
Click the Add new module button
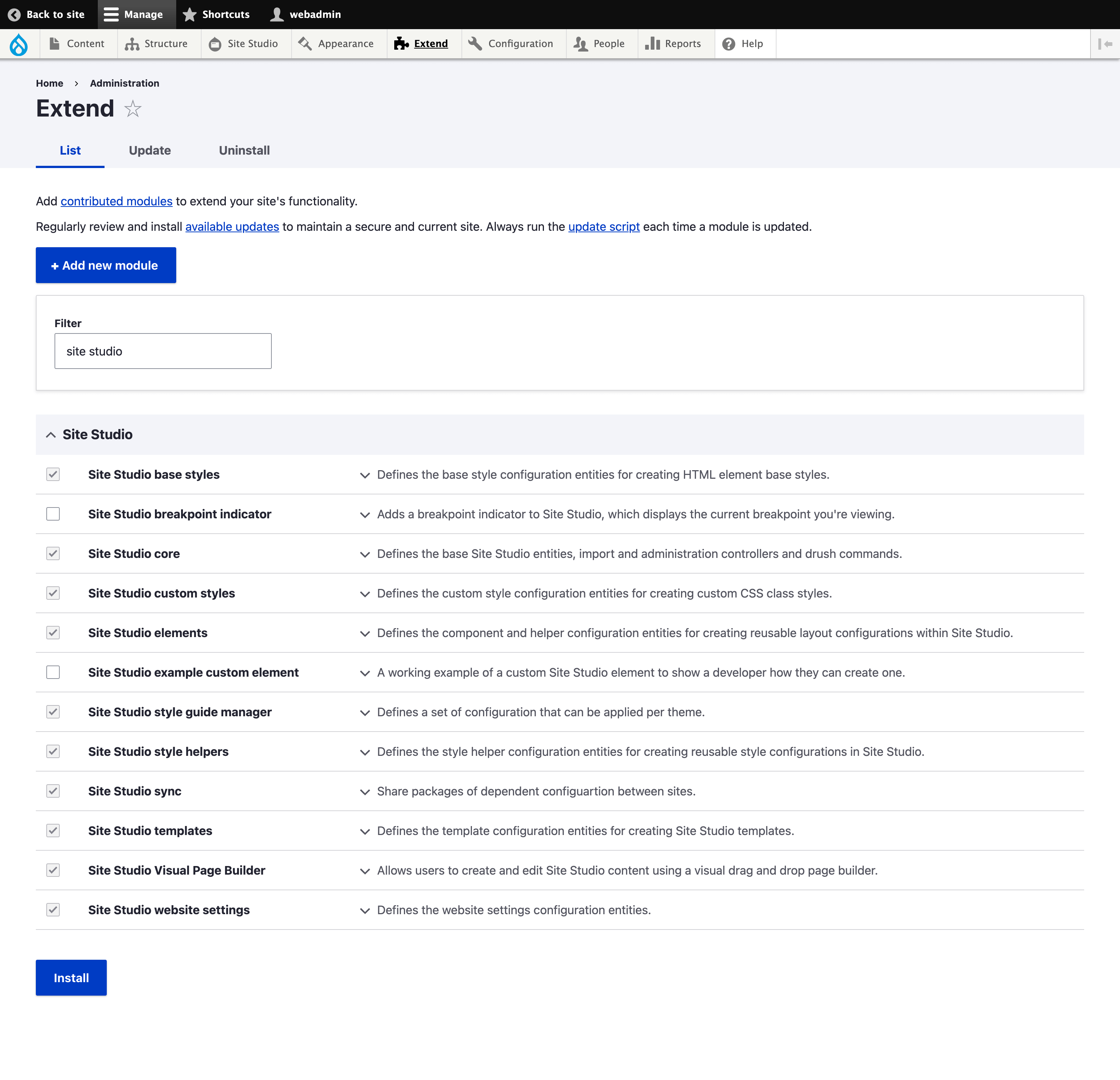click(x=106, y=265)
